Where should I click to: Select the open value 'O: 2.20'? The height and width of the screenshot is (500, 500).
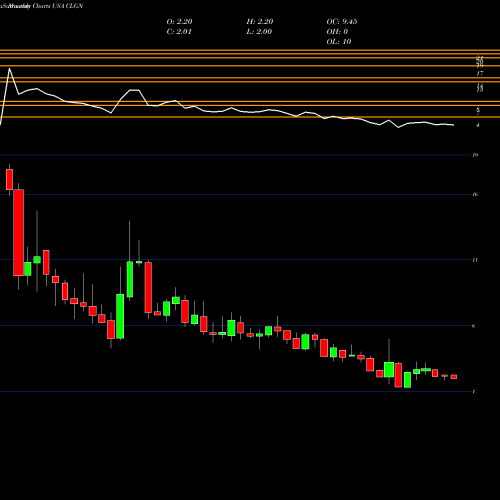[179, 22]
